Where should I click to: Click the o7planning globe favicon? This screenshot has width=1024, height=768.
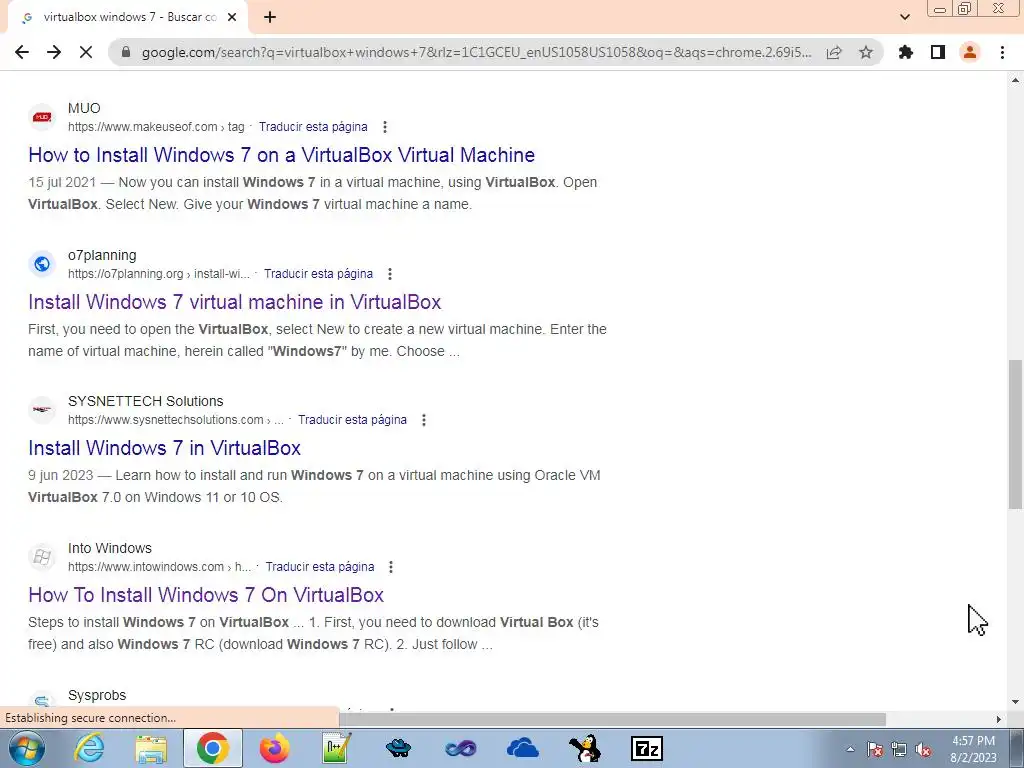pos(42,264)
